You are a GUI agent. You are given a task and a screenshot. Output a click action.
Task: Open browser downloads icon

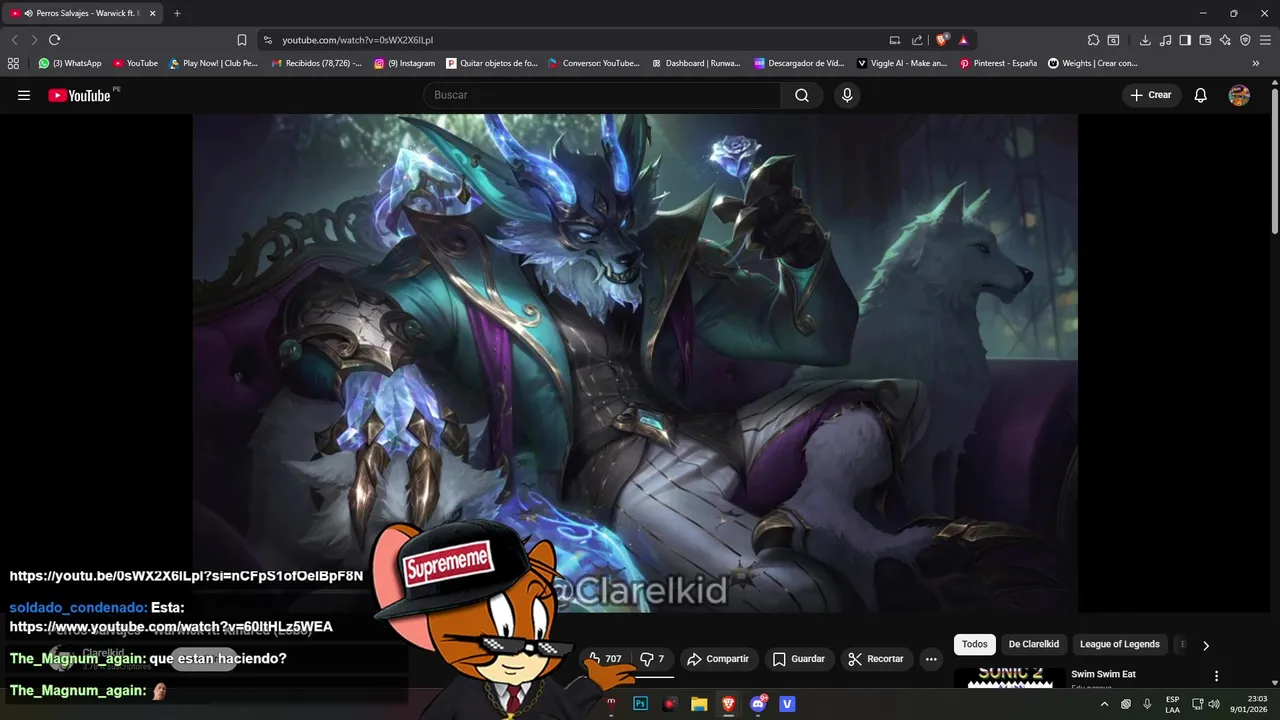point(1145,40)
